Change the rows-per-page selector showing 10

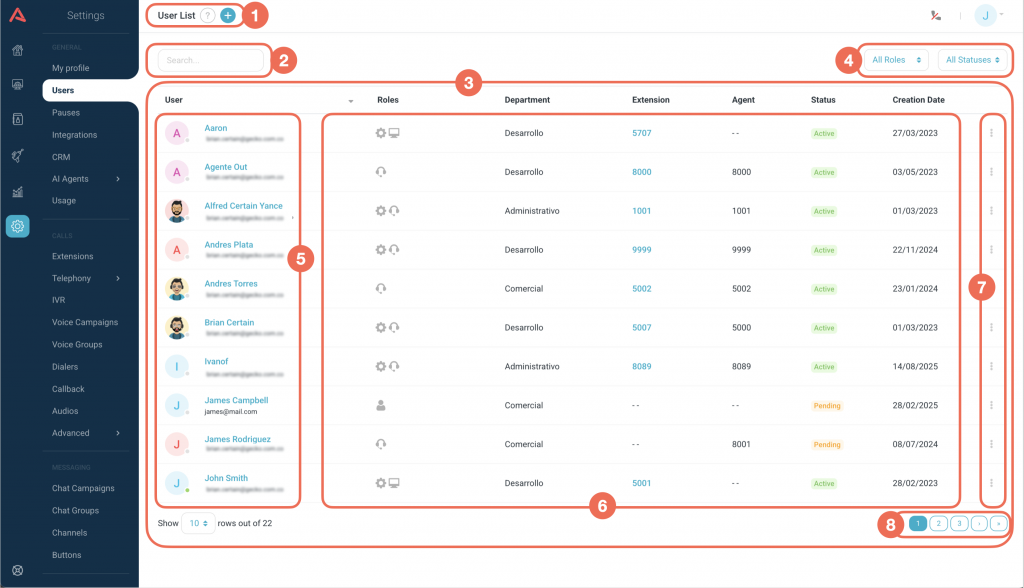coord(198,523)
